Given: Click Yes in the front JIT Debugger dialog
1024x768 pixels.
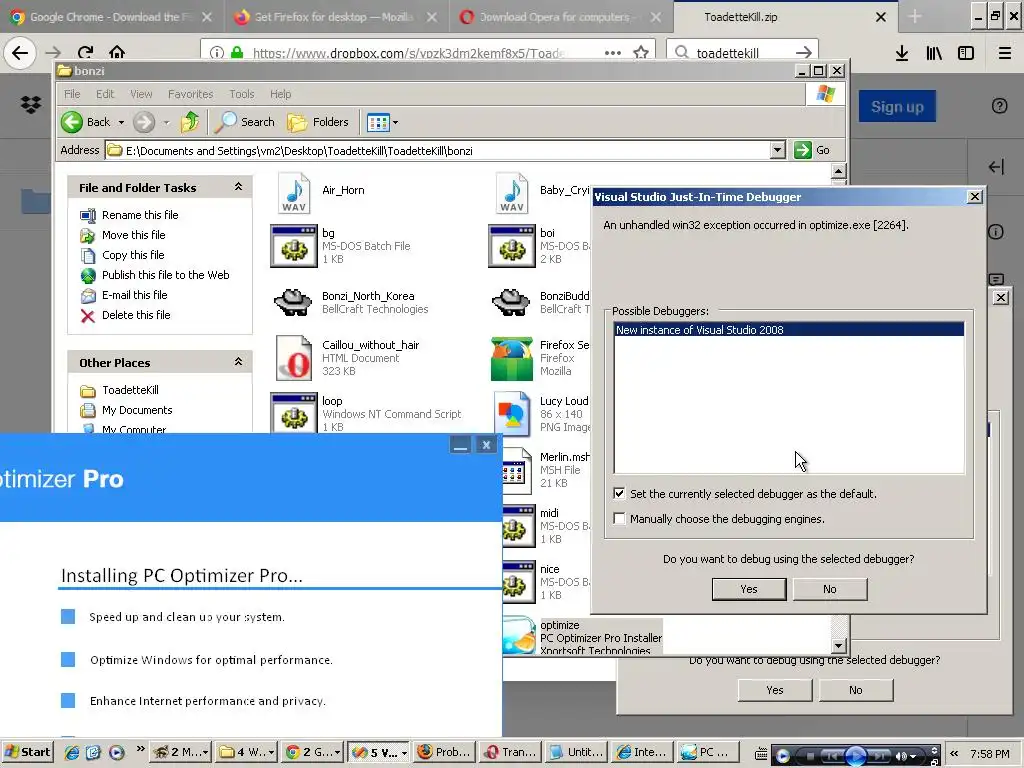Looking at the screenshot, I should [749, 589].
